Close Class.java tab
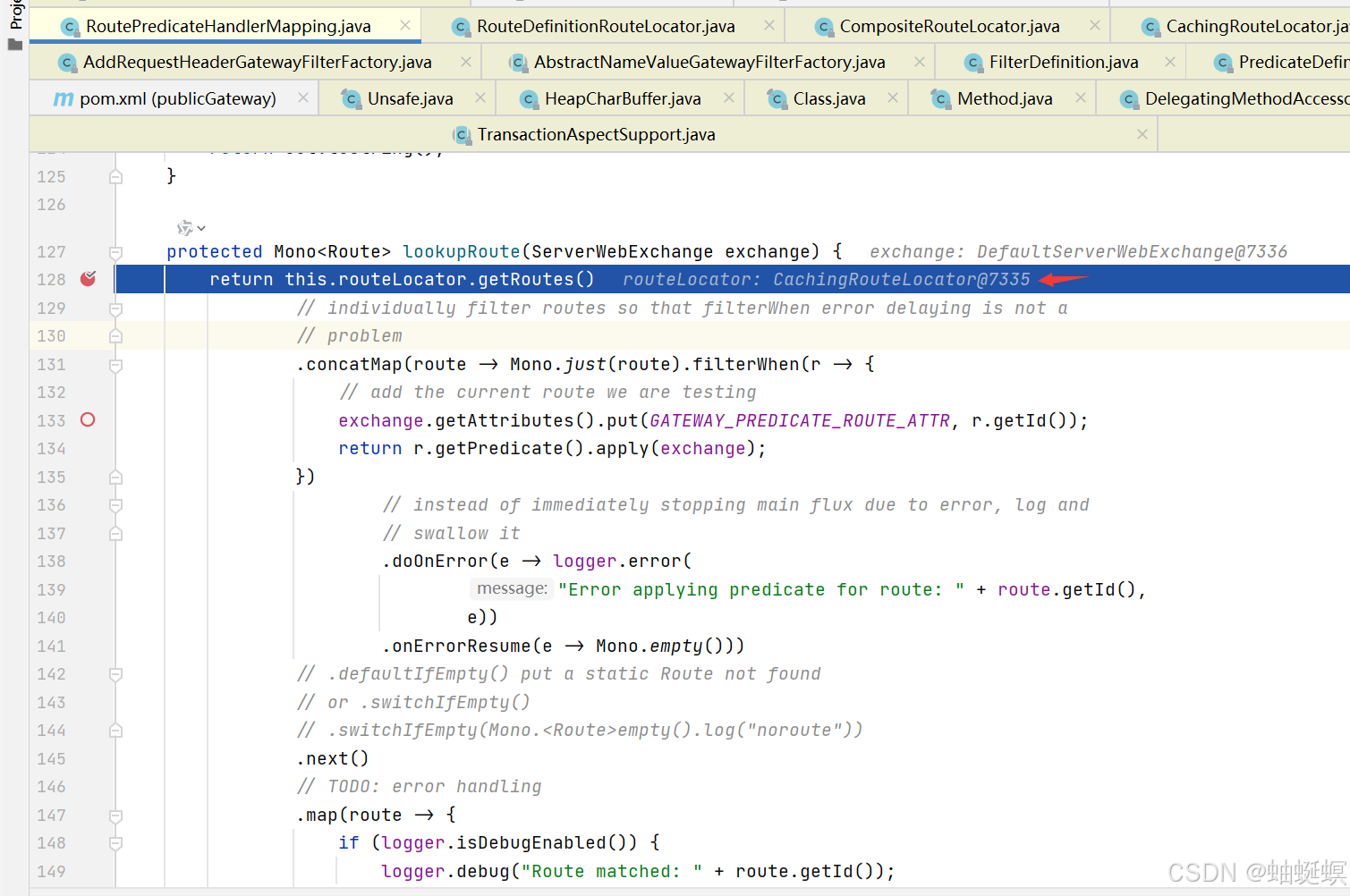Viewport: 1350px width, 896px height. tap(893, 97)
